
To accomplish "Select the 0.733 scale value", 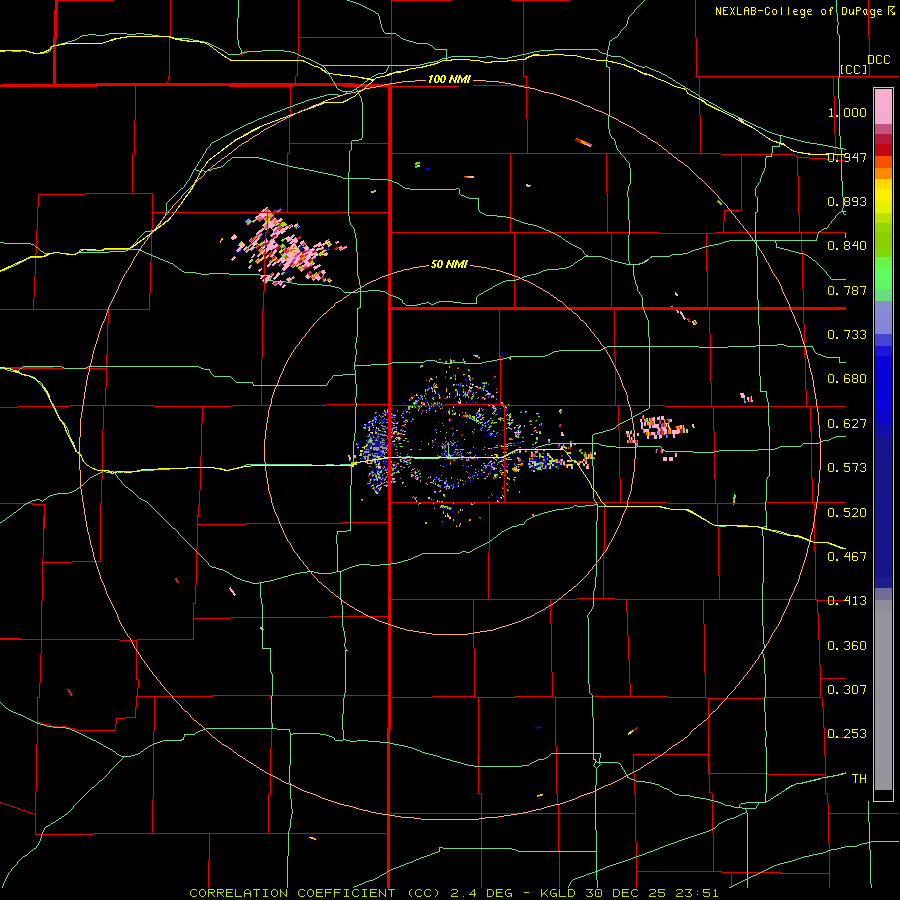I will click(847, 335).
